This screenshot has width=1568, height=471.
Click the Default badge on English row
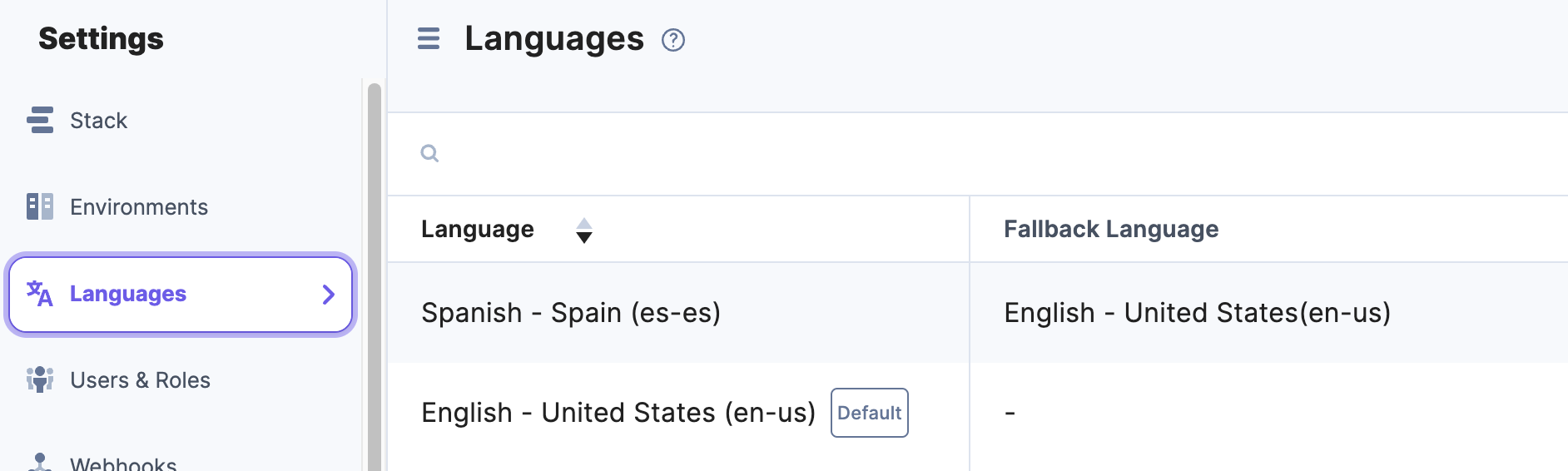(869, 413)
